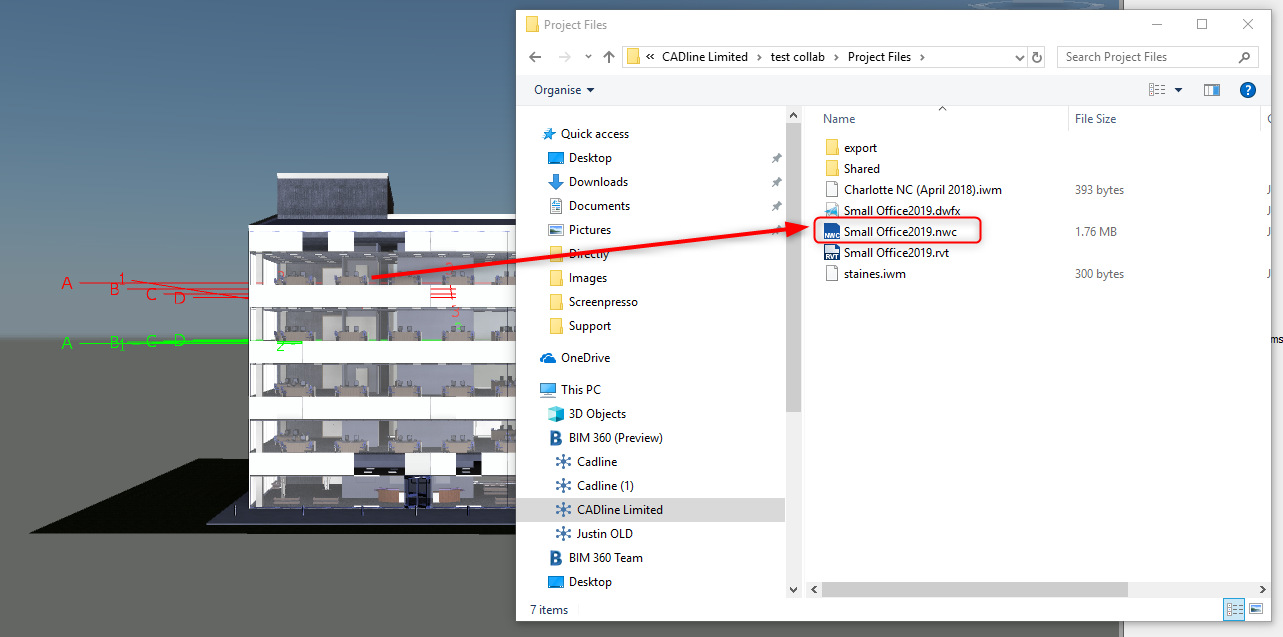The height and width of the screenshot is (637, 1283).
Task: Open OneDrive in navigation pane
Action: 585,358
